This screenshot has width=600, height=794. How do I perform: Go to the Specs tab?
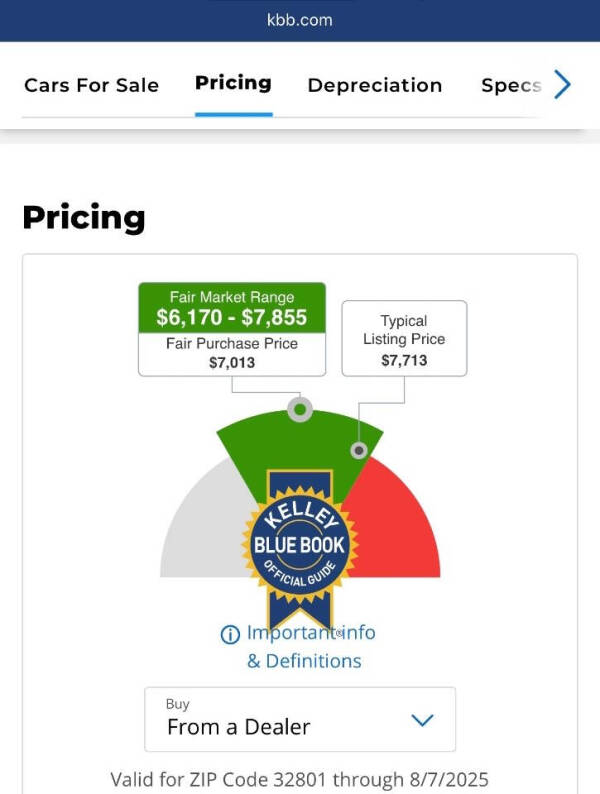[511, 85]
